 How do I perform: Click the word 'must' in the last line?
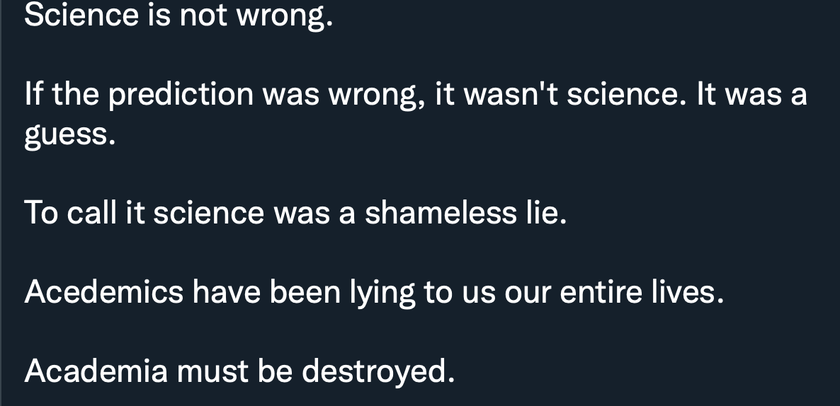[213, 371]
